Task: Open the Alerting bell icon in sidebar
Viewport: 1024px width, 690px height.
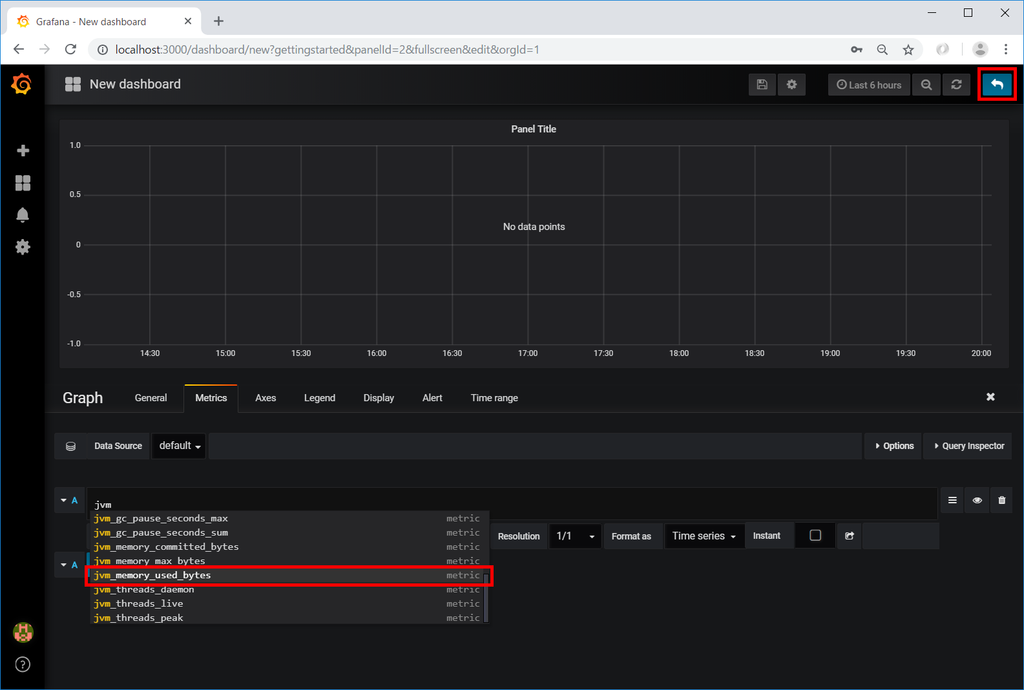Action: (x=23, y=215)
